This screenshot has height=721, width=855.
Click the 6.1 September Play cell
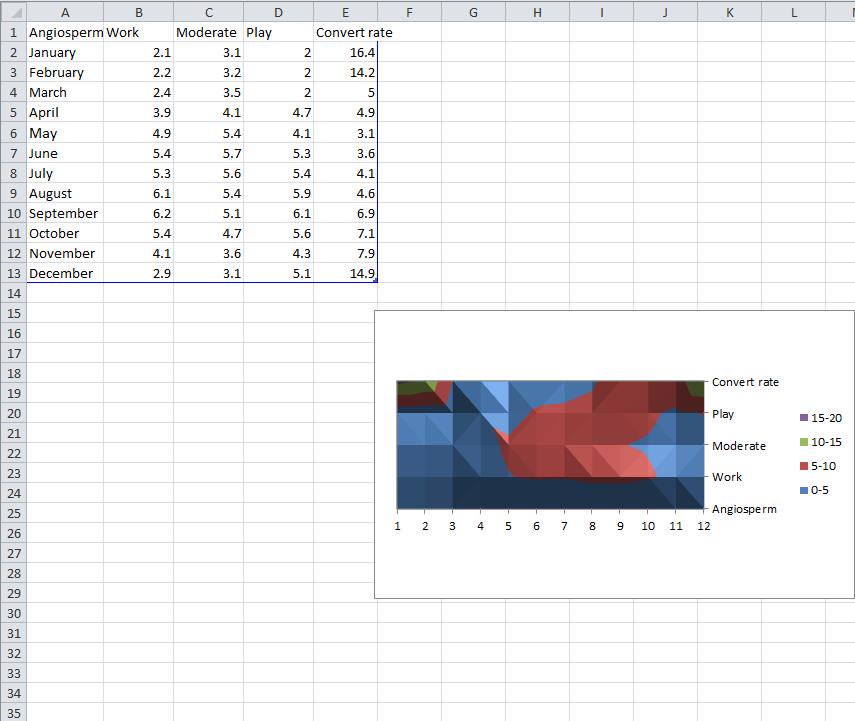[278, 213]
